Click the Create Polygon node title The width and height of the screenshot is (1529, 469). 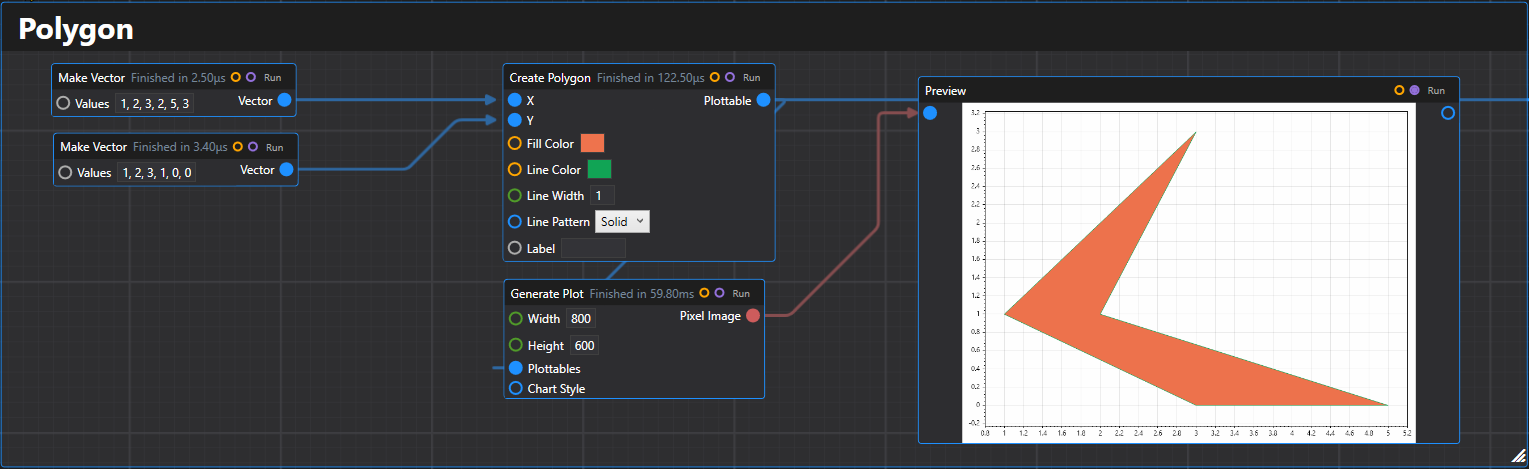[551, 77]
